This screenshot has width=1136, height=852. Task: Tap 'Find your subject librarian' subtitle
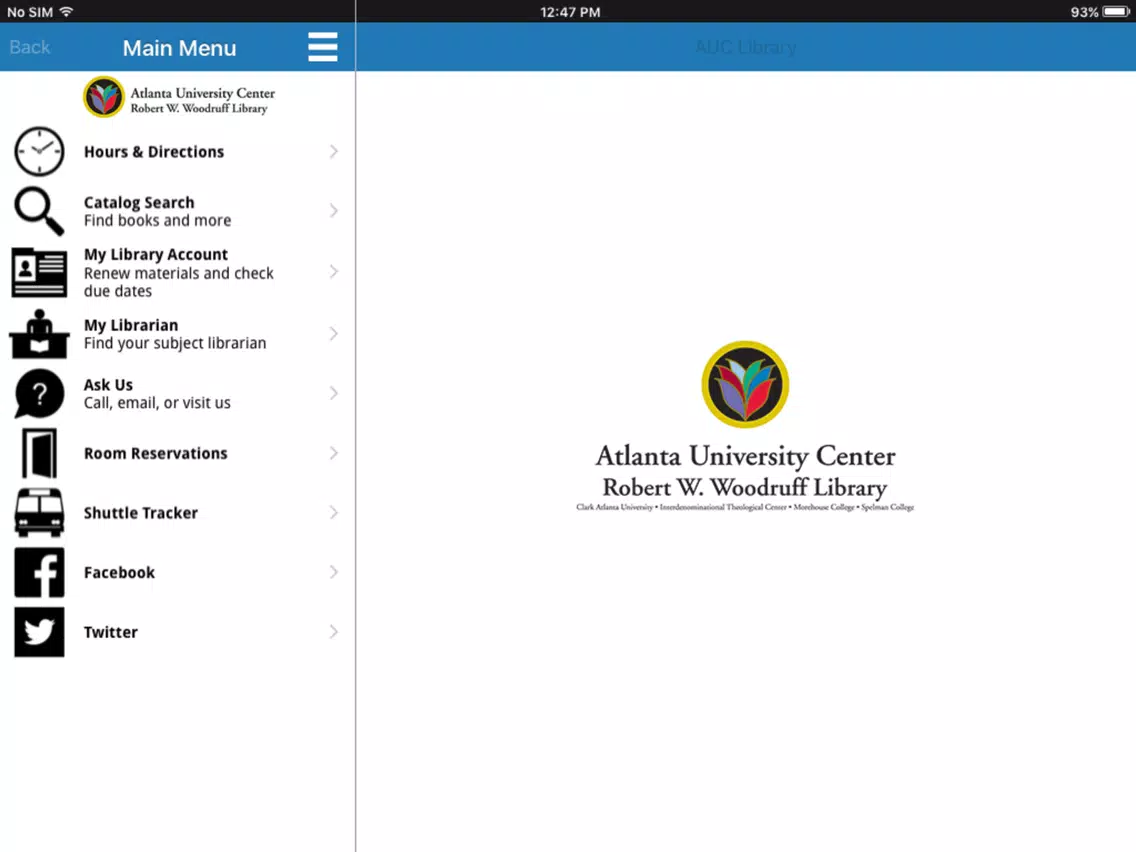coord(175,343)
